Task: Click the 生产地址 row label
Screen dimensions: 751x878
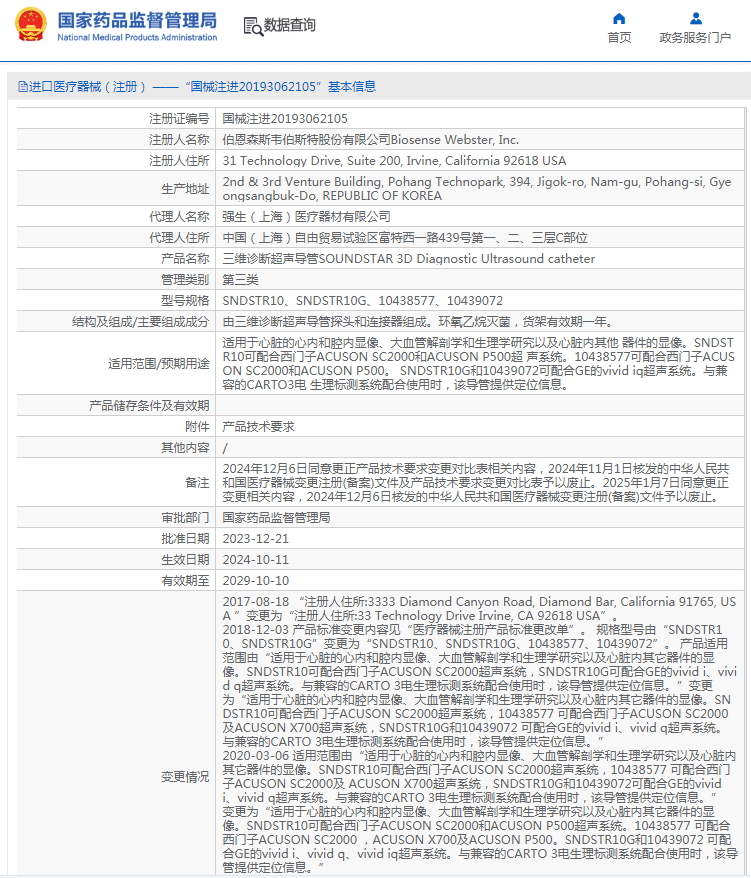Action: 185,189
